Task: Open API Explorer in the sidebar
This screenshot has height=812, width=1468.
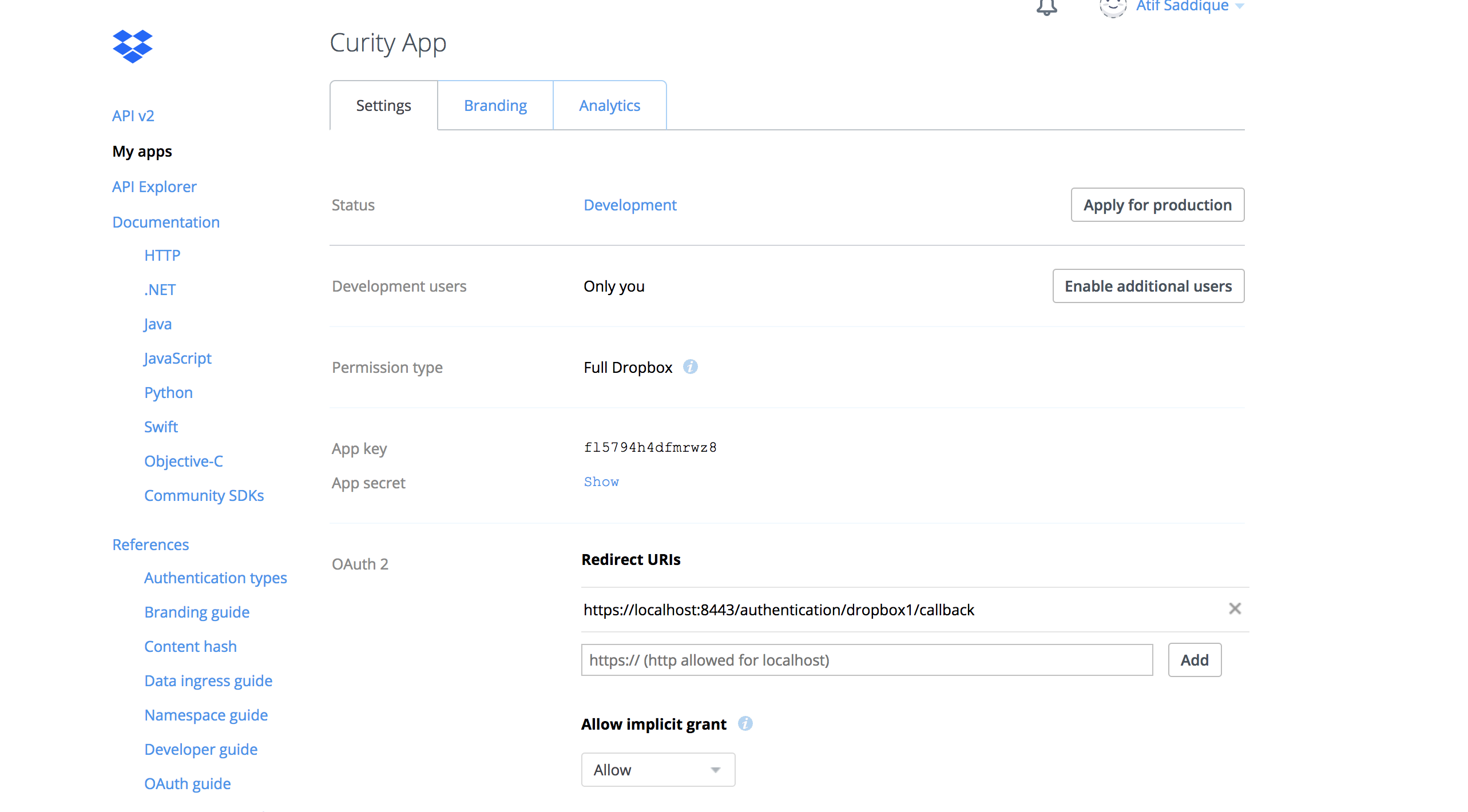Action: click(154, 187)
